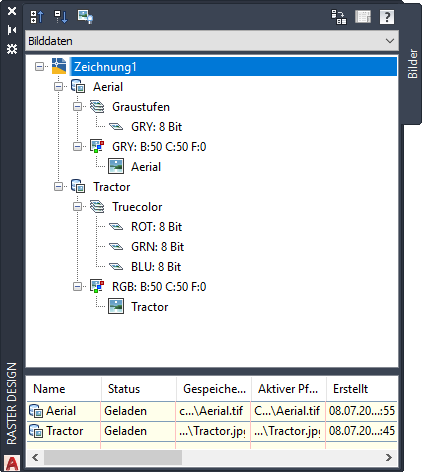Viewport: 422px width, 472px height.
Task: Collapse the Graustufen node
Action: 77,107
